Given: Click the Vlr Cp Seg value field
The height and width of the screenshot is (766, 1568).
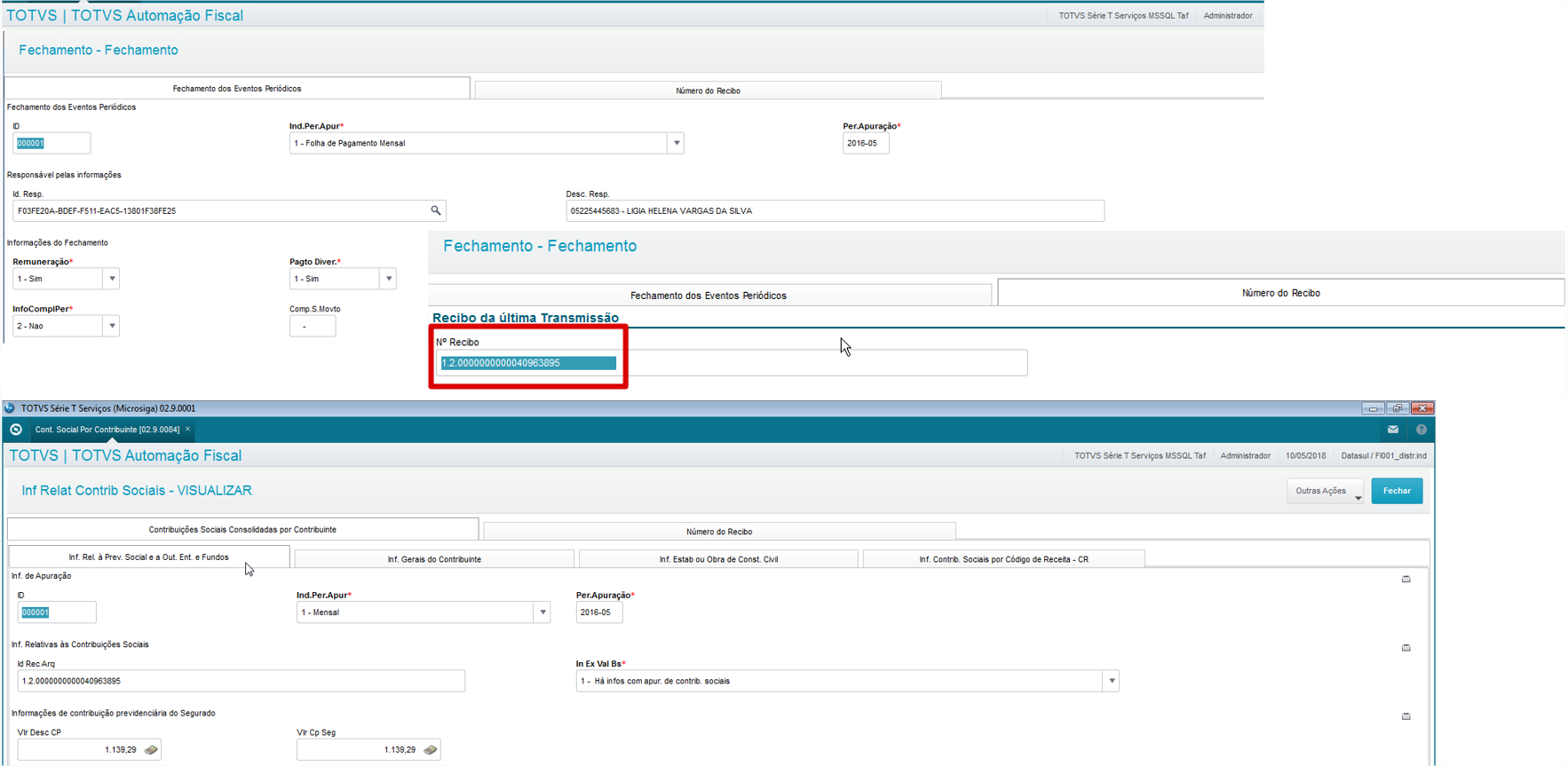Looking at the screenshot, I should point(368,750).
